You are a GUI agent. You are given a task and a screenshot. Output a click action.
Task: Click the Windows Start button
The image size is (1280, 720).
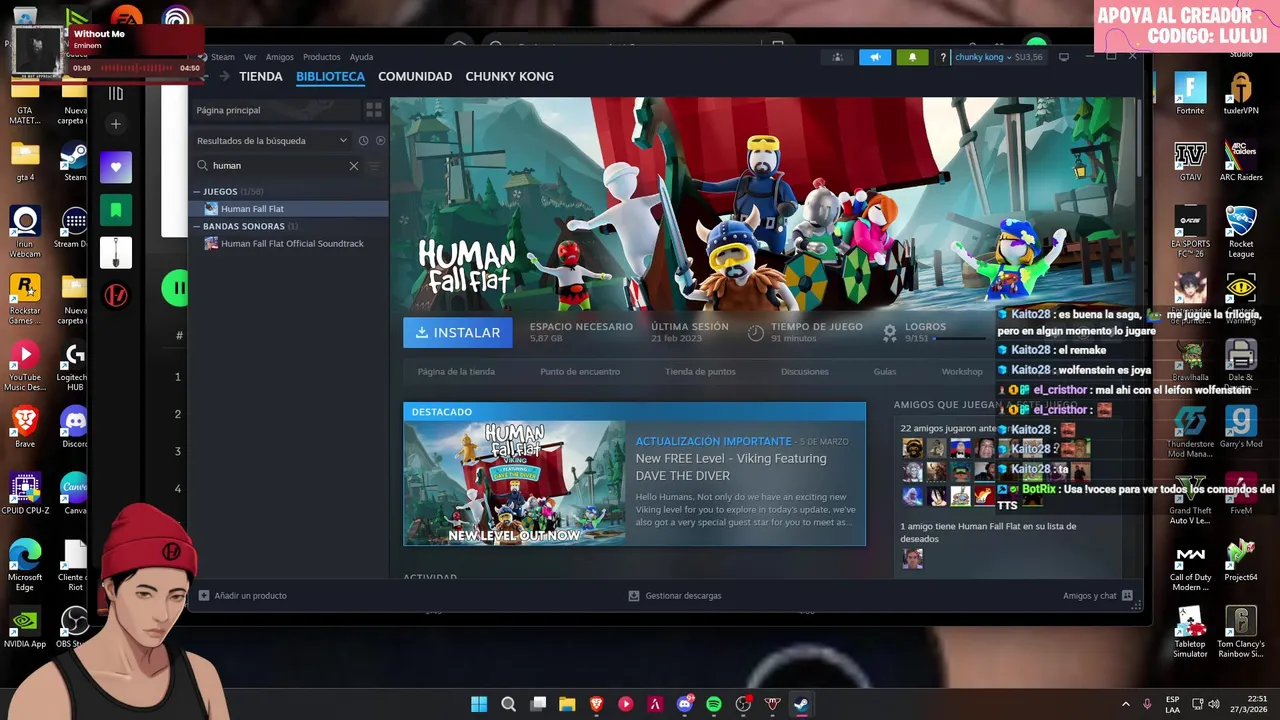pyautogui.click(x=479, y=704)
